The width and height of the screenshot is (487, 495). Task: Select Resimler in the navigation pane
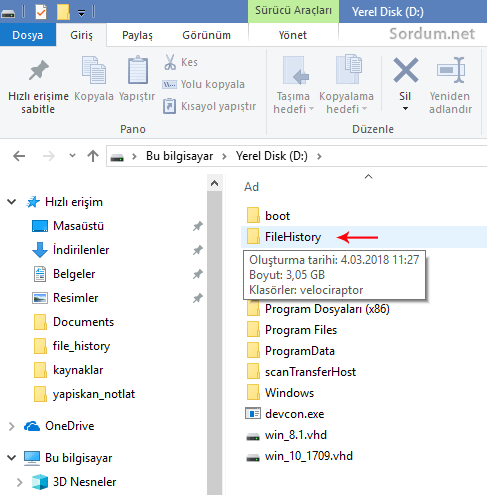[x=76, y=298]
